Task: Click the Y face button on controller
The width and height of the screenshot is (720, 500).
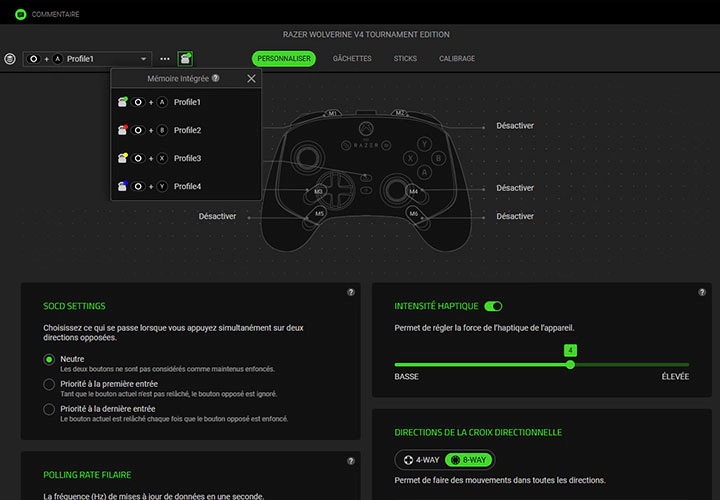Action: (424, 144)
